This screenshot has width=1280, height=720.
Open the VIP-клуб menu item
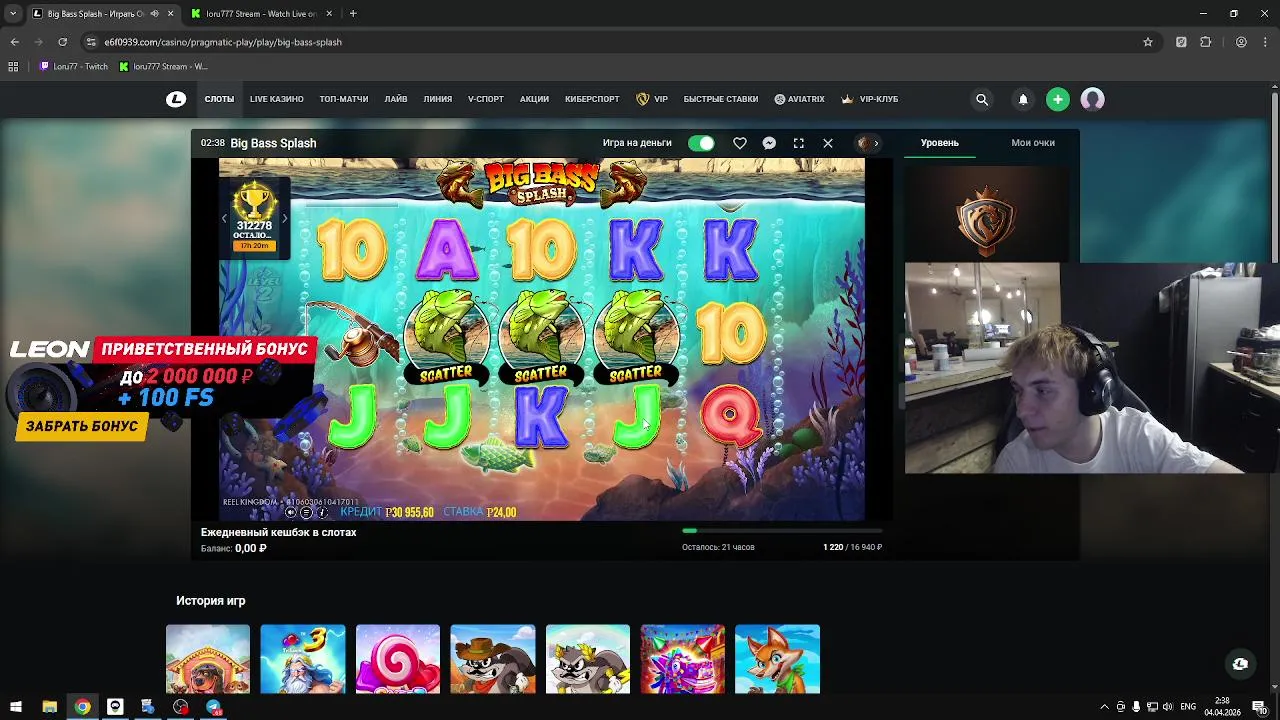coord(870,99)
